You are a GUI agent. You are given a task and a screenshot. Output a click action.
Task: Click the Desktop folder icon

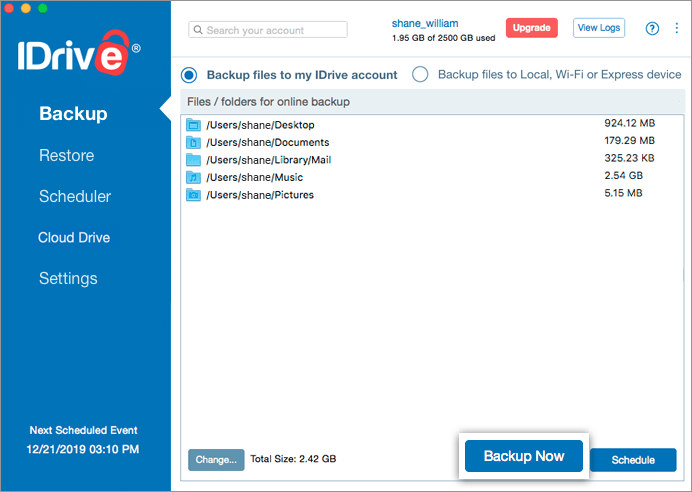tap(193, 125)
